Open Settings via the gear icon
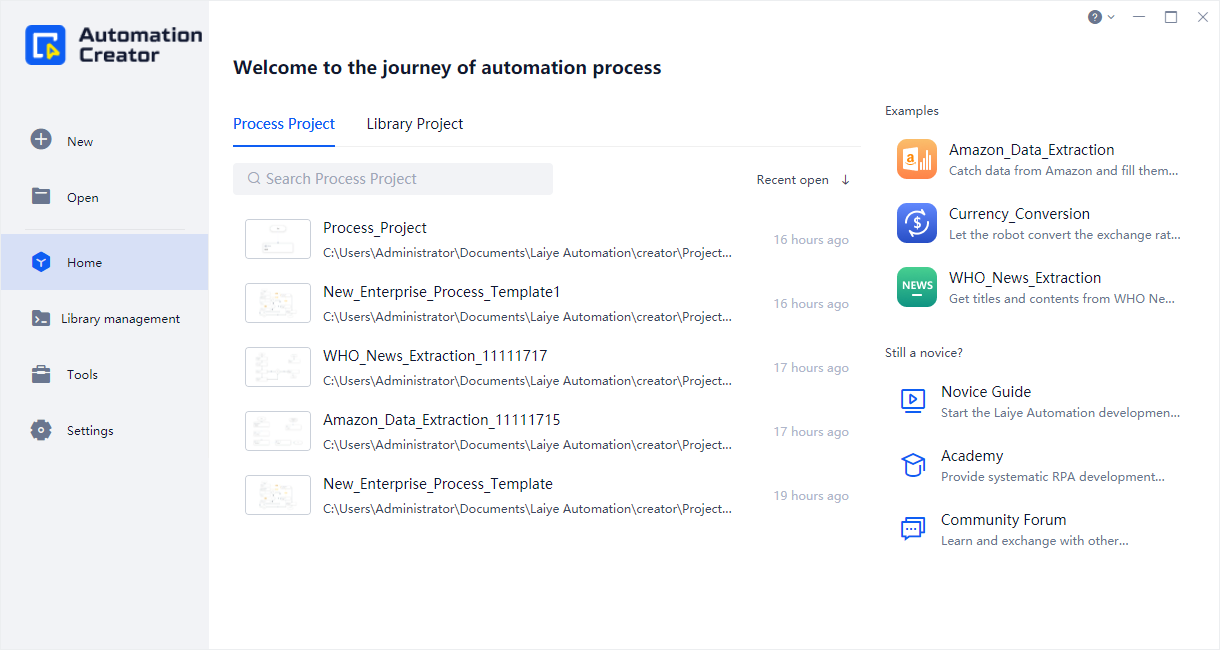 tap(41, 430)
